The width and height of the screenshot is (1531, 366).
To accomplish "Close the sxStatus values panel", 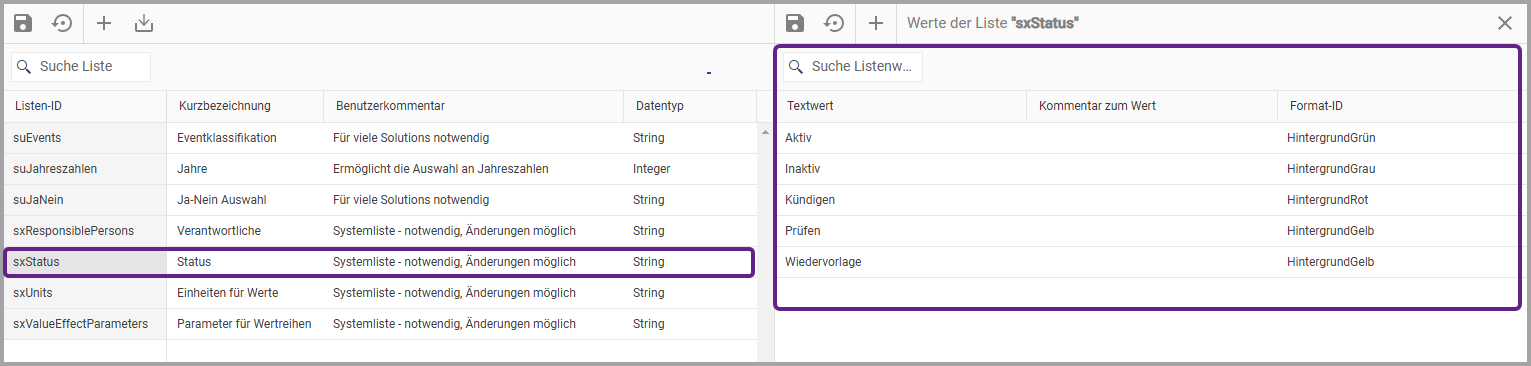I will click(x=1505, y=23).
